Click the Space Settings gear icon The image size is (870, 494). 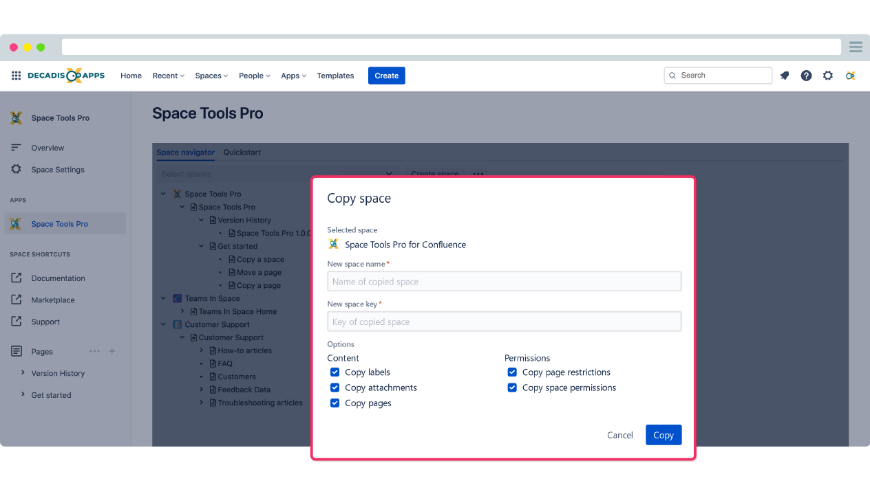(x=16, y=169)
